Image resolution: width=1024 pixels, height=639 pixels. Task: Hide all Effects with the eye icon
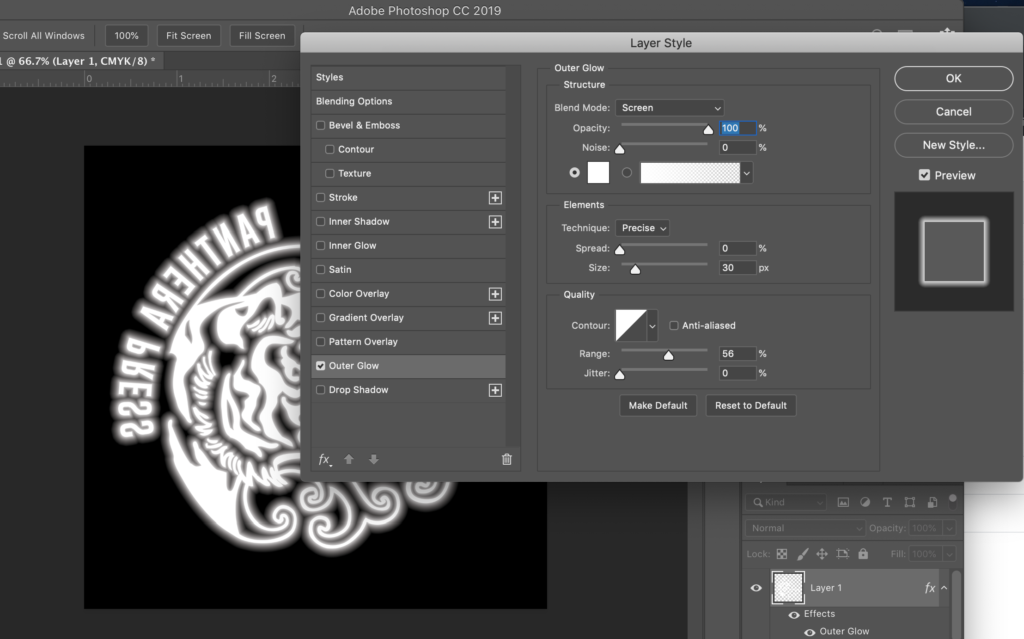click(794, 615)
